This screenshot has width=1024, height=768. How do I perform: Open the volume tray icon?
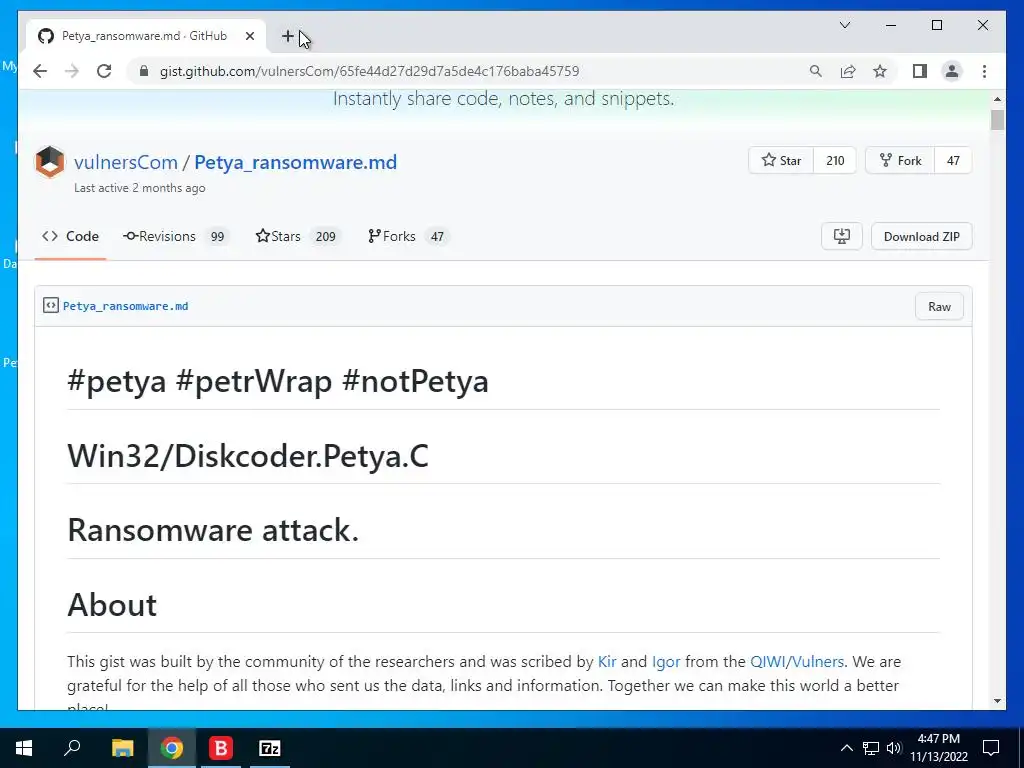pyautogui.click(x=894, y=748)
